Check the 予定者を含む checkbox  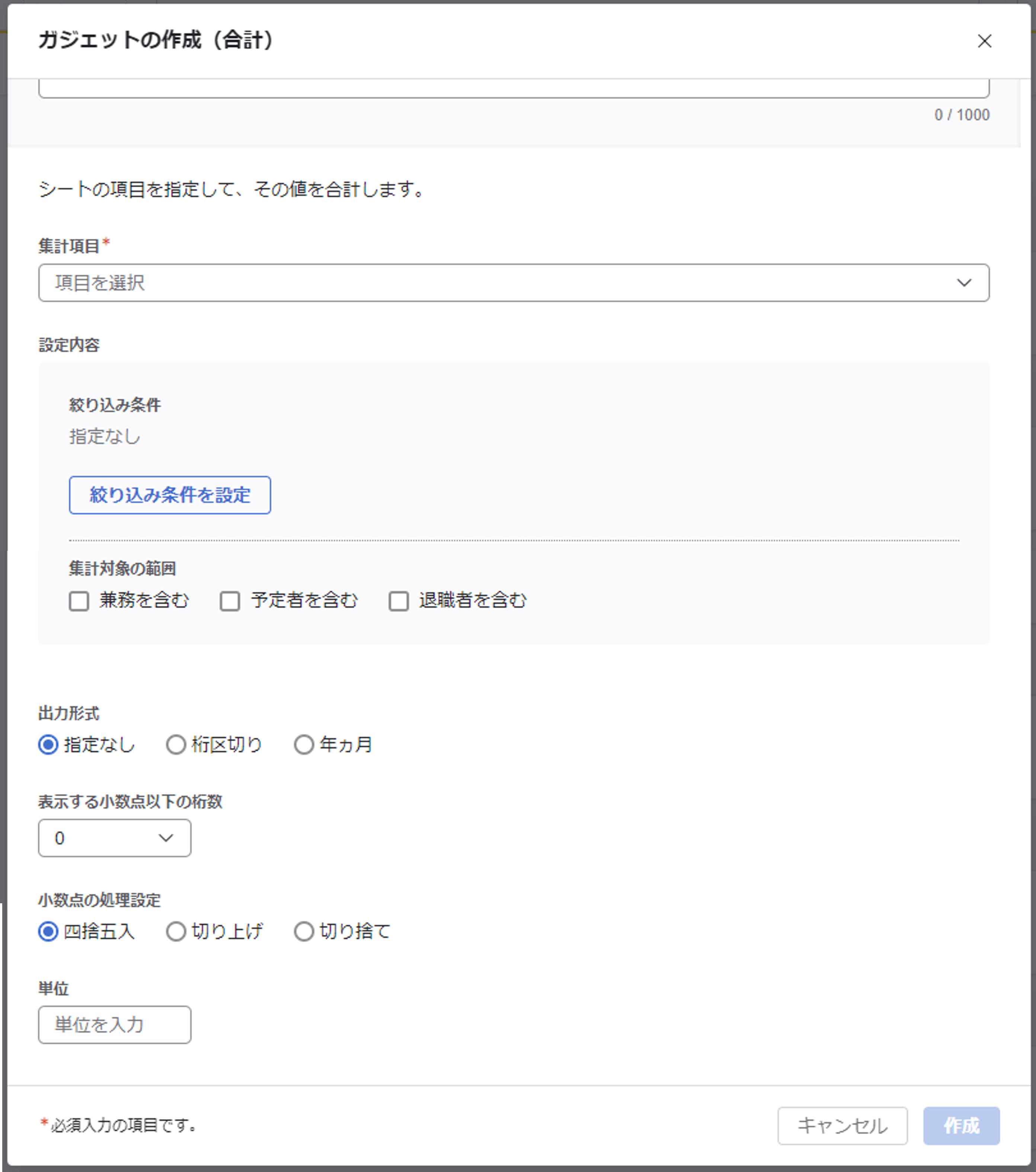point(230,601)
